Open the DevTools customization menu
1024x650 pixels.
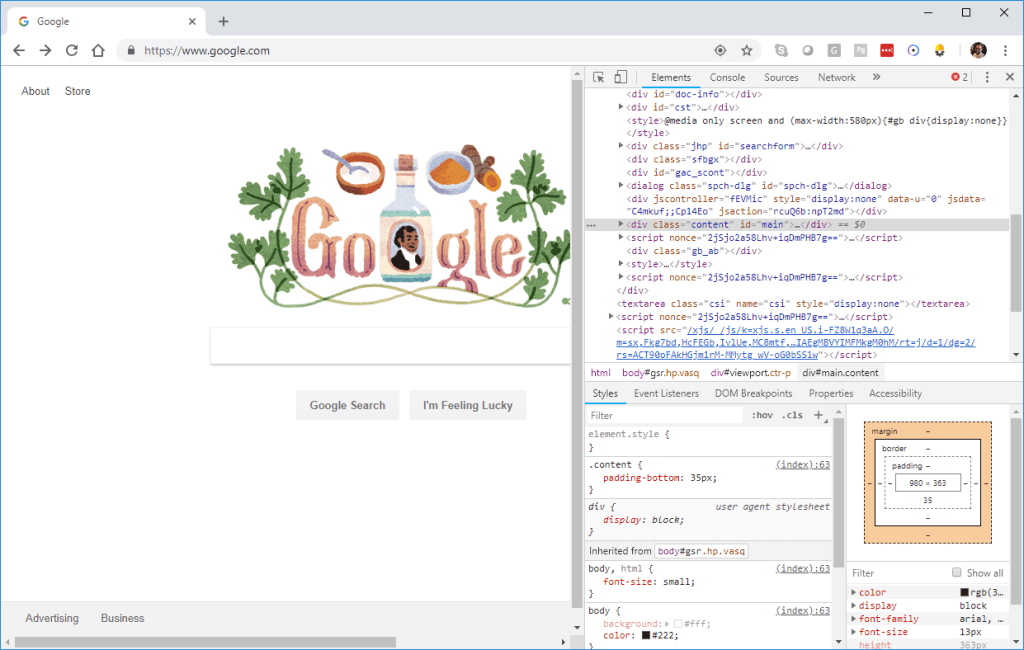[987, 76]
